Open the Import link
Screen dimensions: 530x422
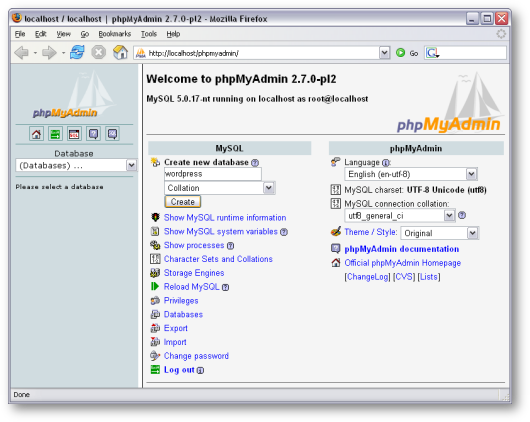(x=175, y=342)
